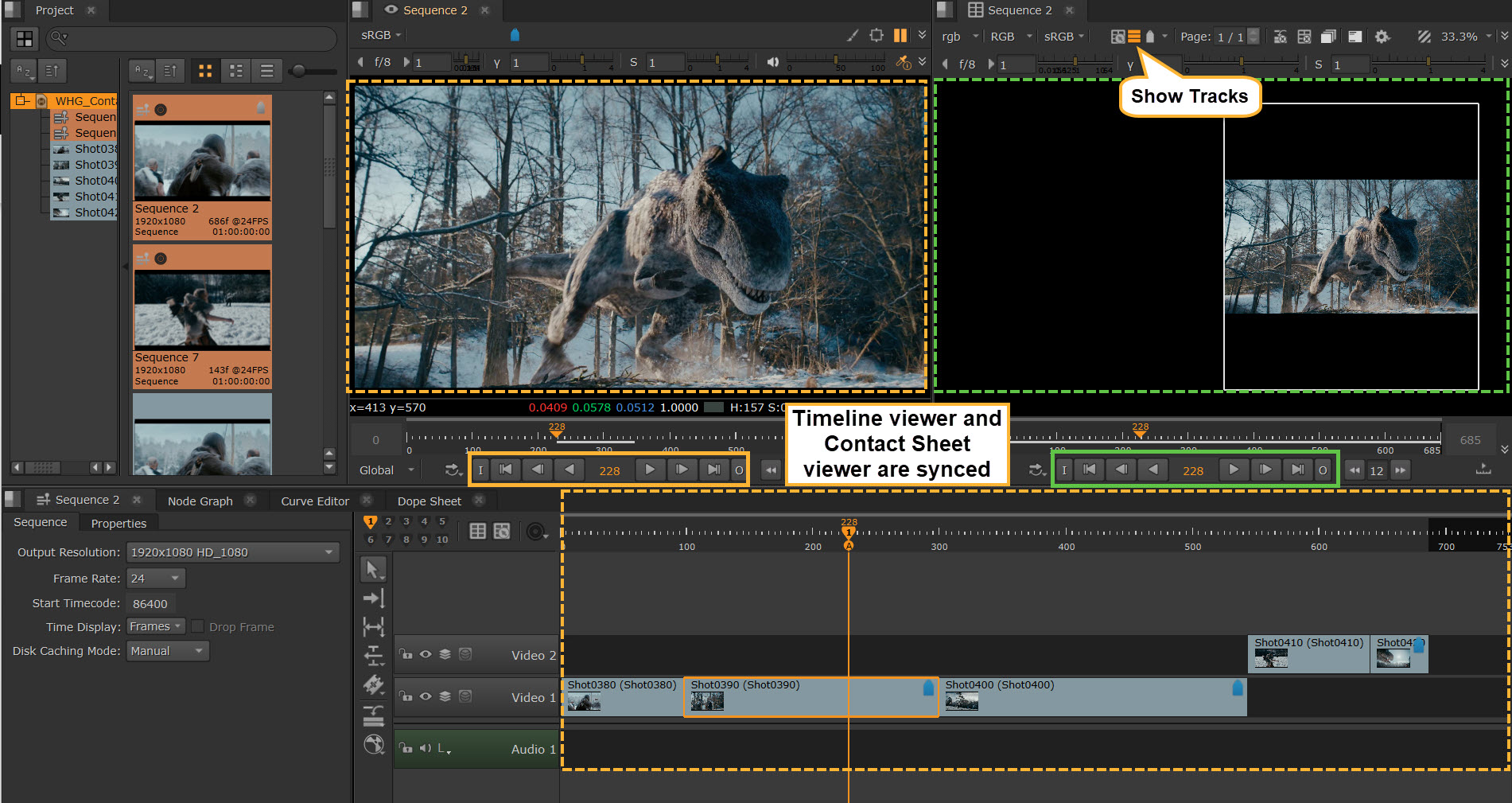Play forward in Contact Sheet viewer
Viewport: 1512px width, 803px height.
(x=1234, y=470)
